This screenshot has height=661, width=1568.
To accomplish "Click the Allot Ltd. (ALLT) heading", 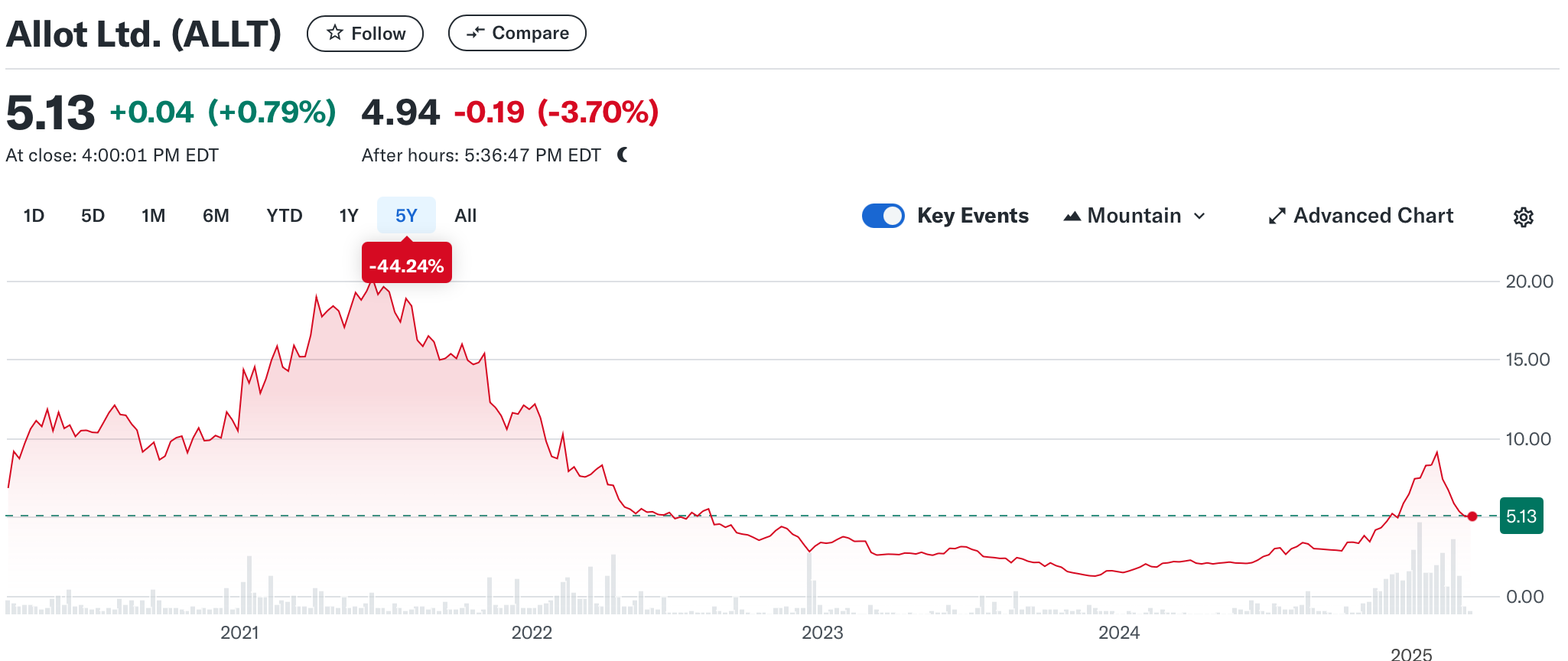I will [144, 34].
